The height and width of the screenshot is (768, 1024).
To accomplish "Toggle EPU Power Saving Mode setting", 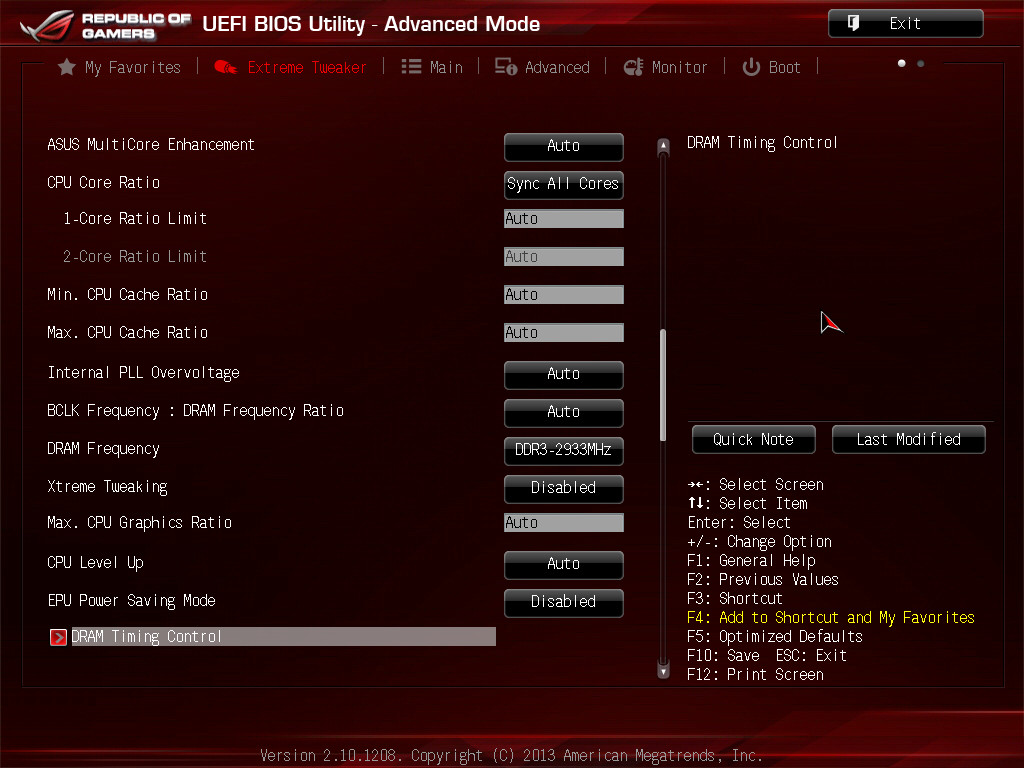I will (x=563, y=602).
